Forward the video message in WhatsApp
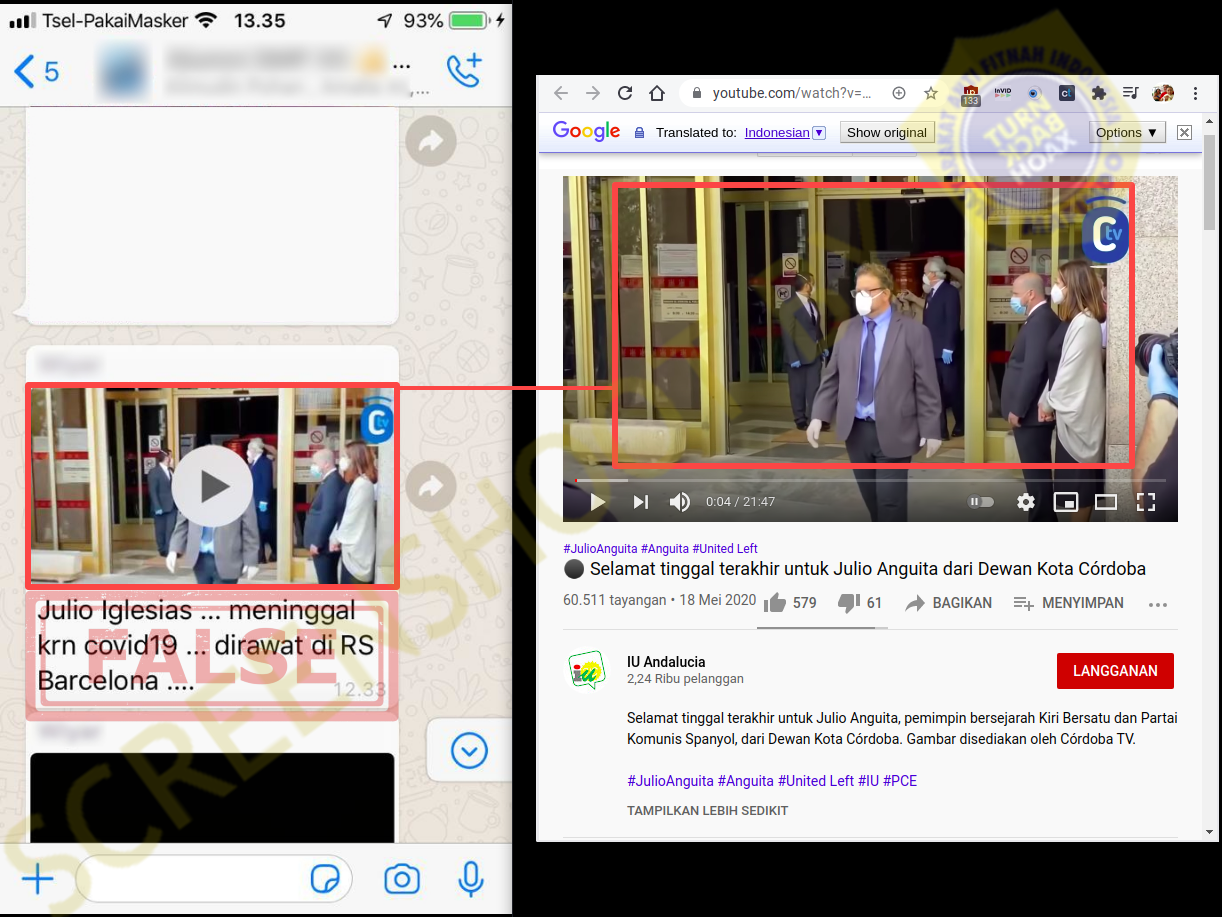The image size is (1222, 917). click(x=431, y=486)
